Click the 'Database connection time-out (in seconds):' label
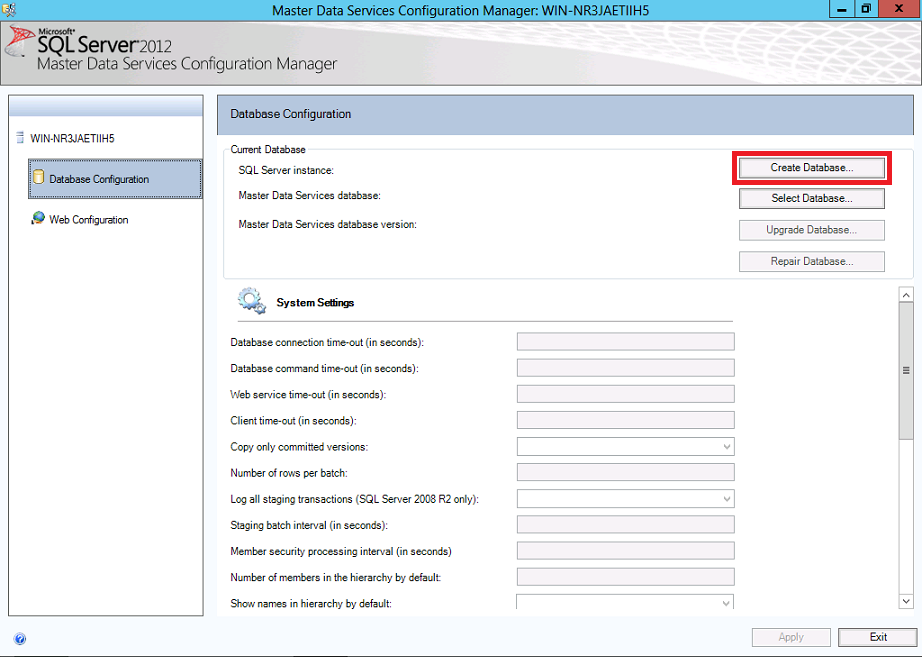The width and height of the screenshot is (922, 657). [327, 342]
